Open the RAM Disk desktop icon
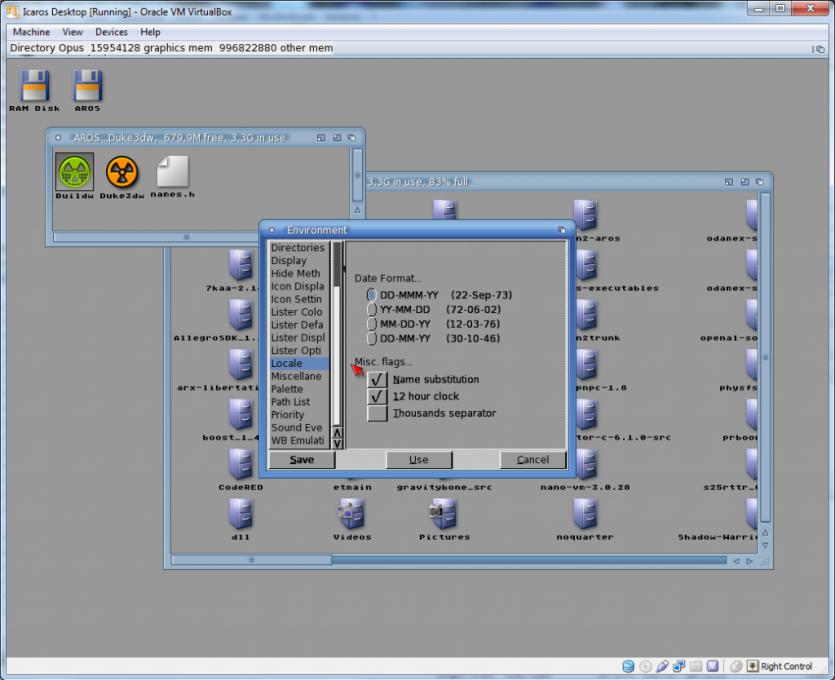Screen dimensions: 835x680 point(34,87)
